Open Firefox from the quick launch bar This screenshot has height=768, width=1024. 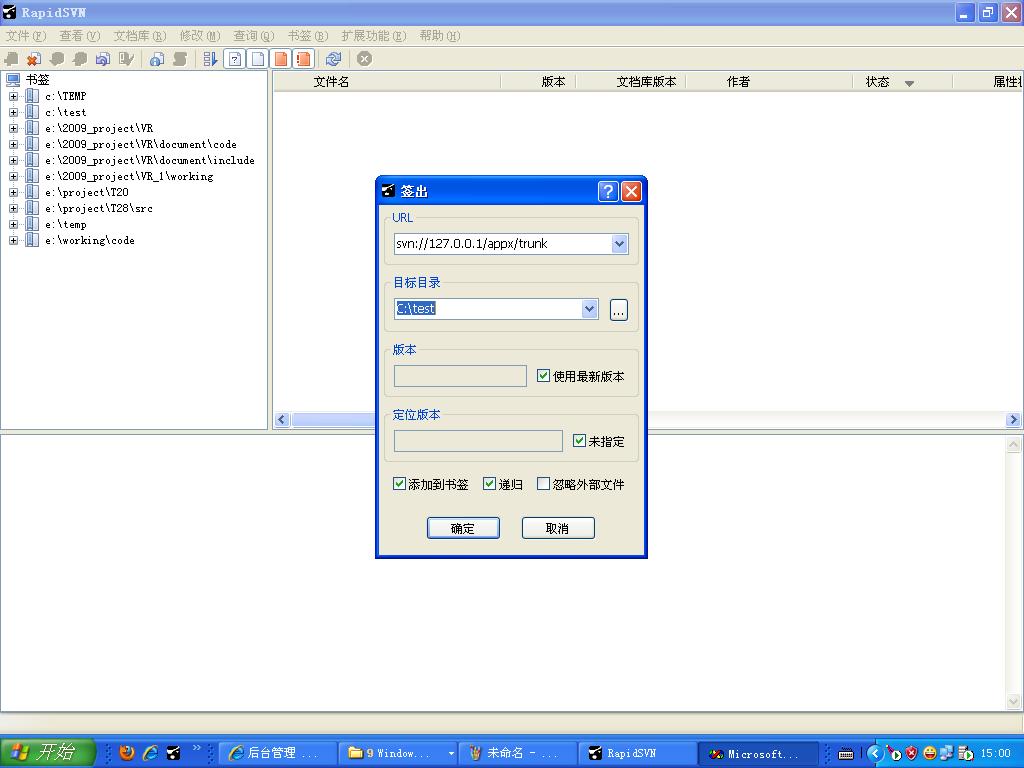127,753
